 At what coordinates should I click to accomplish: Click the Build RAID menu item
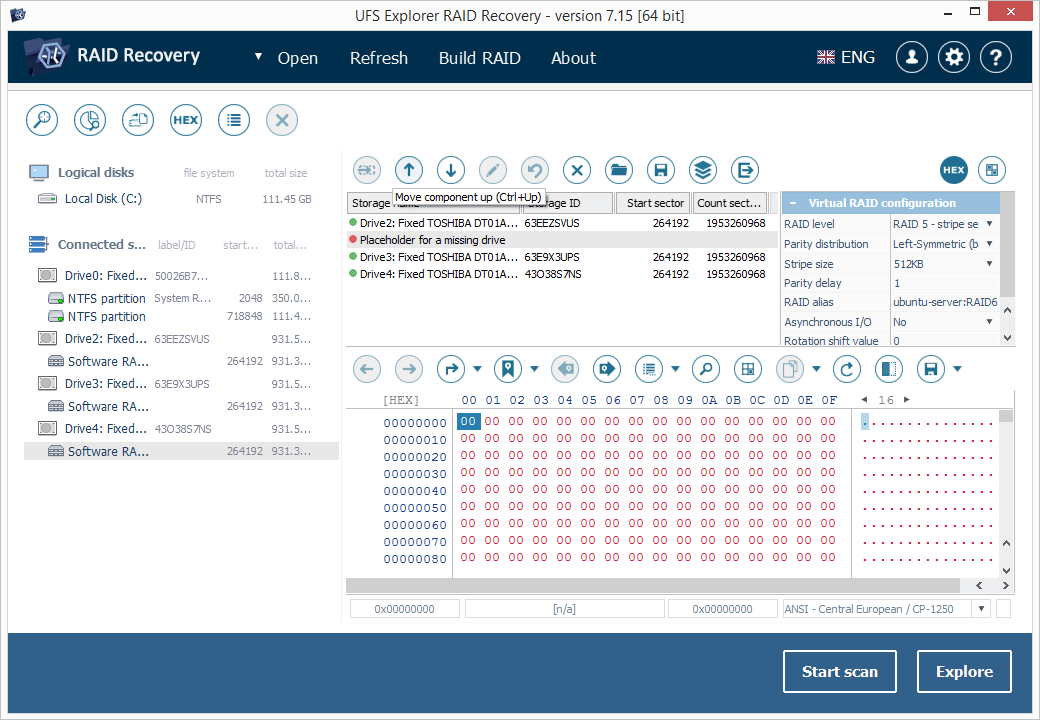tap(480, 58)
